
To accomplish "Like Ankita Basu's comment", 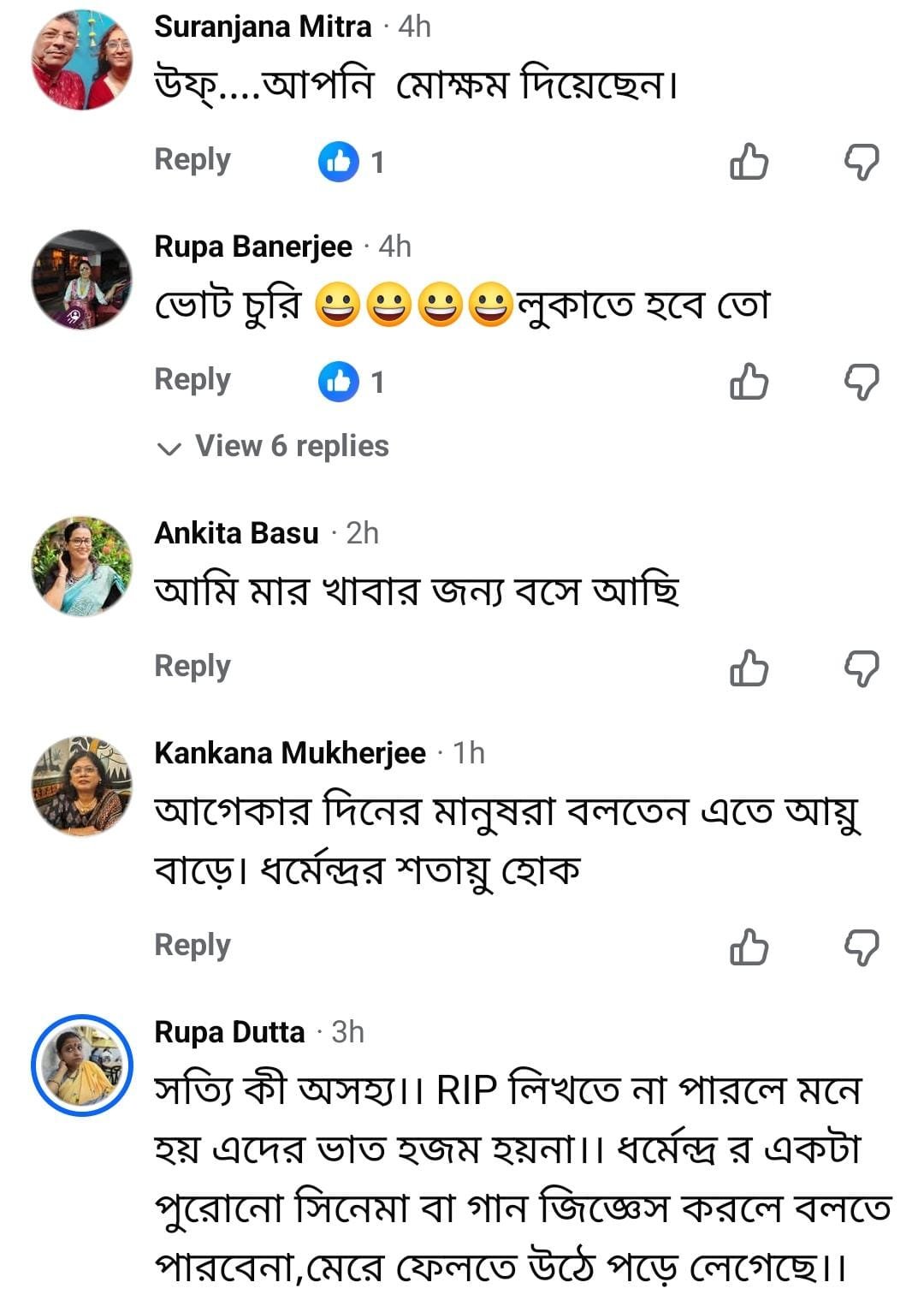I will click(749, 668).
